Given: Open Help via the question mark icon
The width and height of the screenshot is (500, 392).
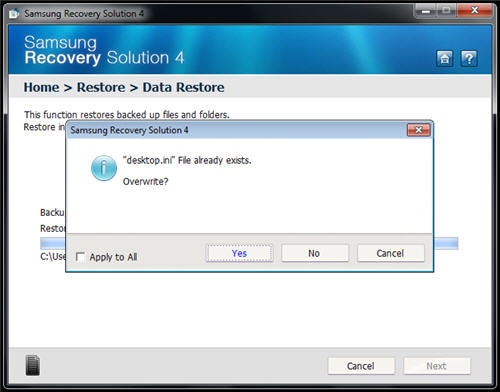Looking at the screenshot, I should (x=469, y=59).
